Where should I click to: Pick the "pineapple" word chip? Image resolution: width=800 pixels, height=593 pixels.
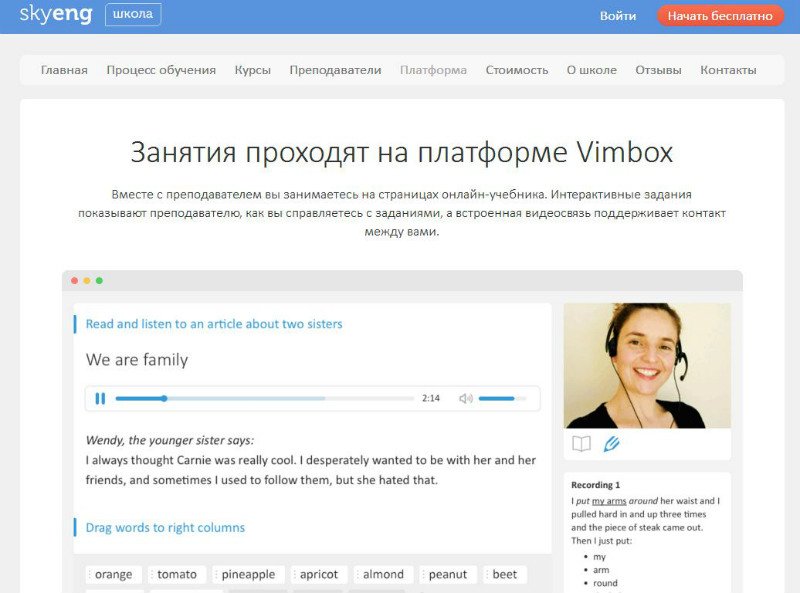pos(247,574)
